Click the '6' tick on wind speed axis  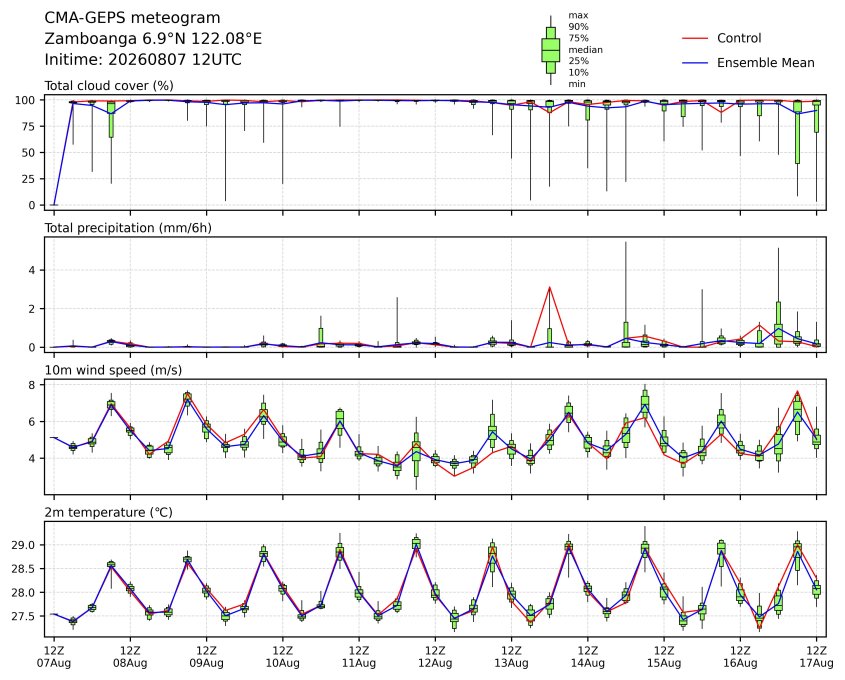(32, 421)
